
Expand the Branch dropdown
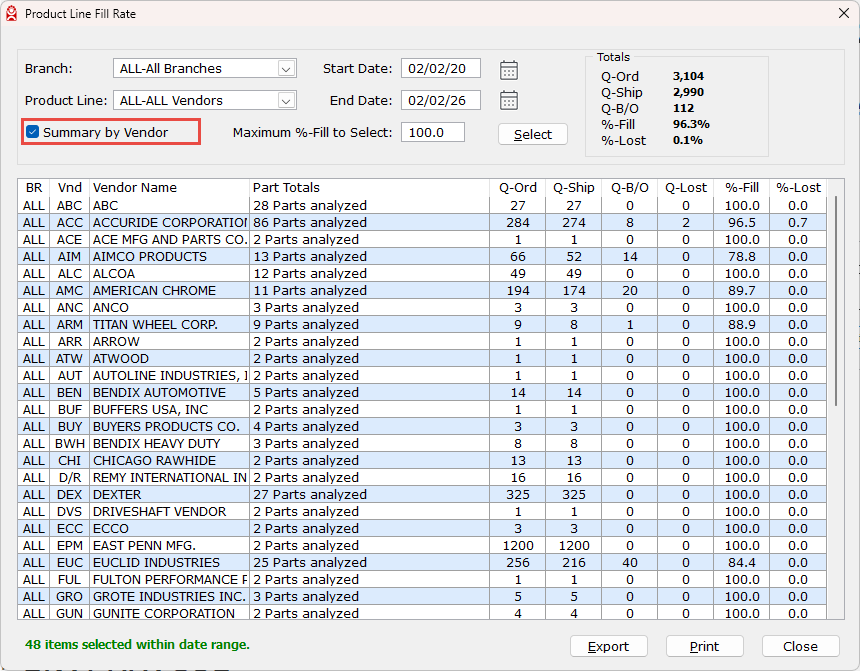(x=286, y=69)
